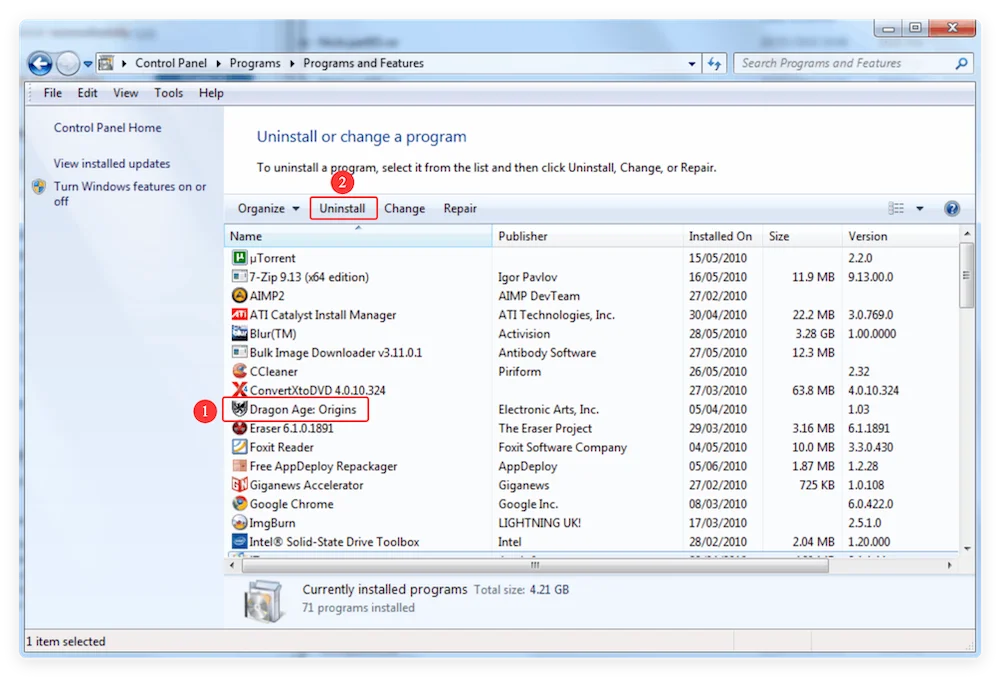1000x677 pixels.
Task: Click the blue Help question mark icon
Action: (952, 208)
